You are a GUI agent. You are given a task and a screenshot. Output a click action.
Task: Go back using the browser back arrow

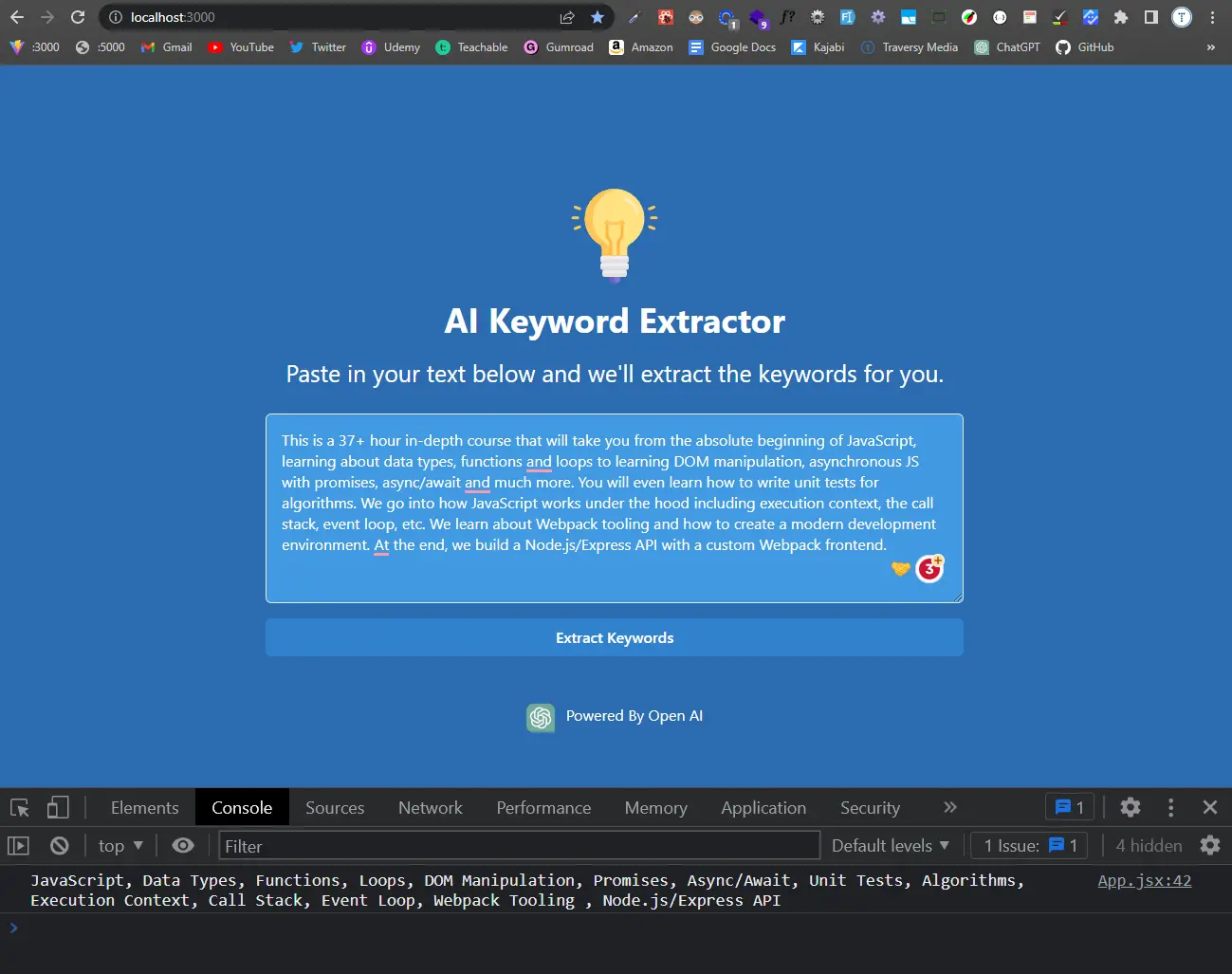(x=17, y=17)
